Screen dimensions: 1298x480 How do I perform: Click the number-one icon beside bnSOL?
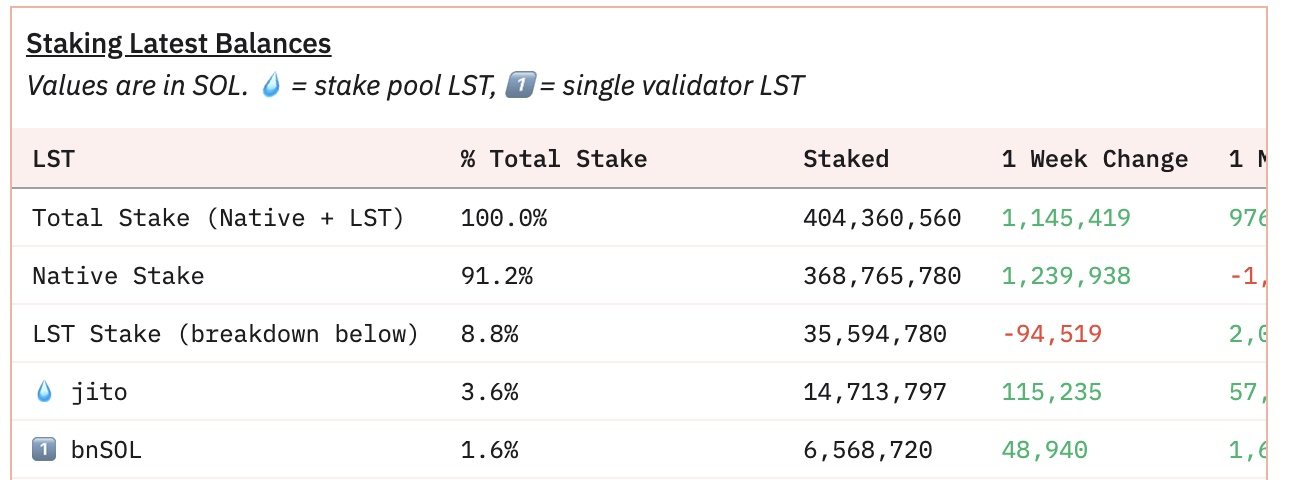(x=44, y=450)
